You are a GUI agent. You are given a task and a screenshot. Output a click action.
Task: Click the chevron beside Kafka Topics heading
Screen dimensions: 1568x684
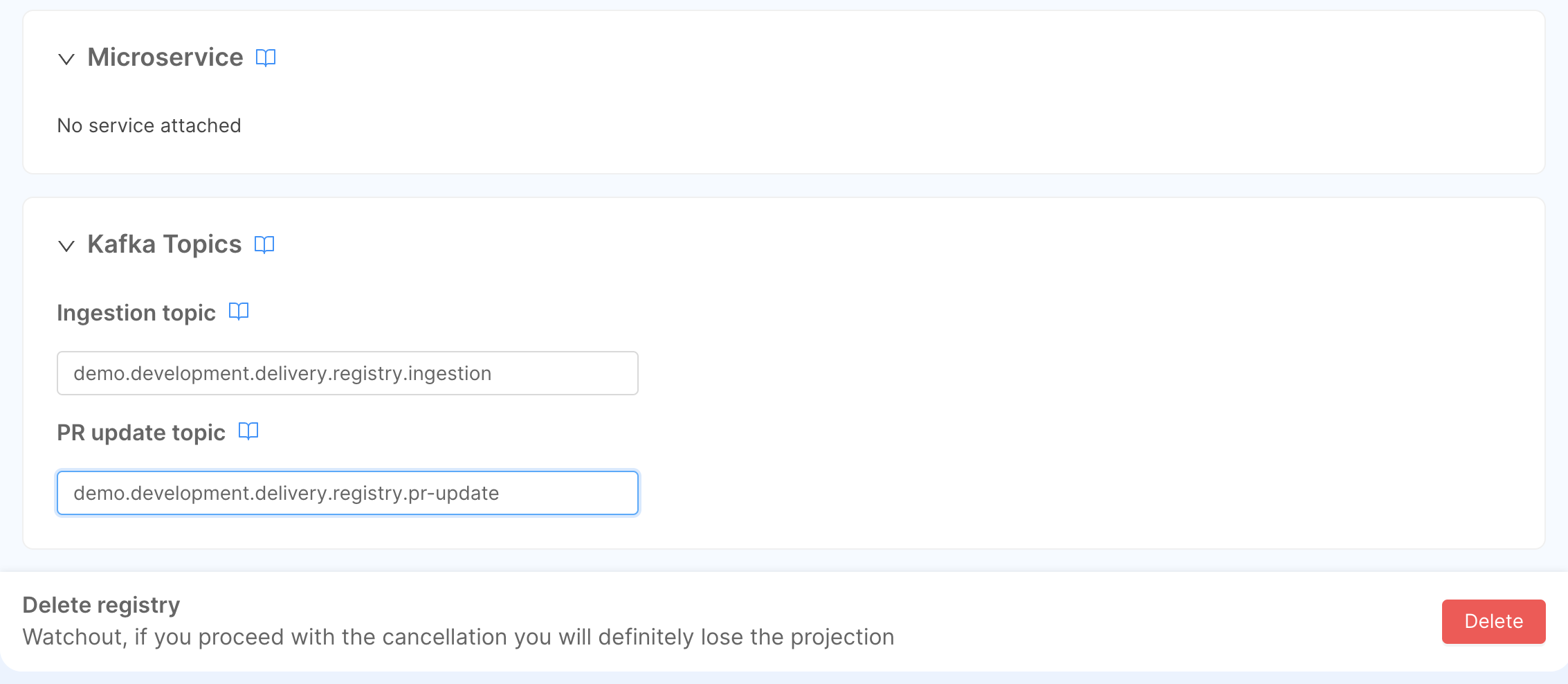click(x=66, y=246)
